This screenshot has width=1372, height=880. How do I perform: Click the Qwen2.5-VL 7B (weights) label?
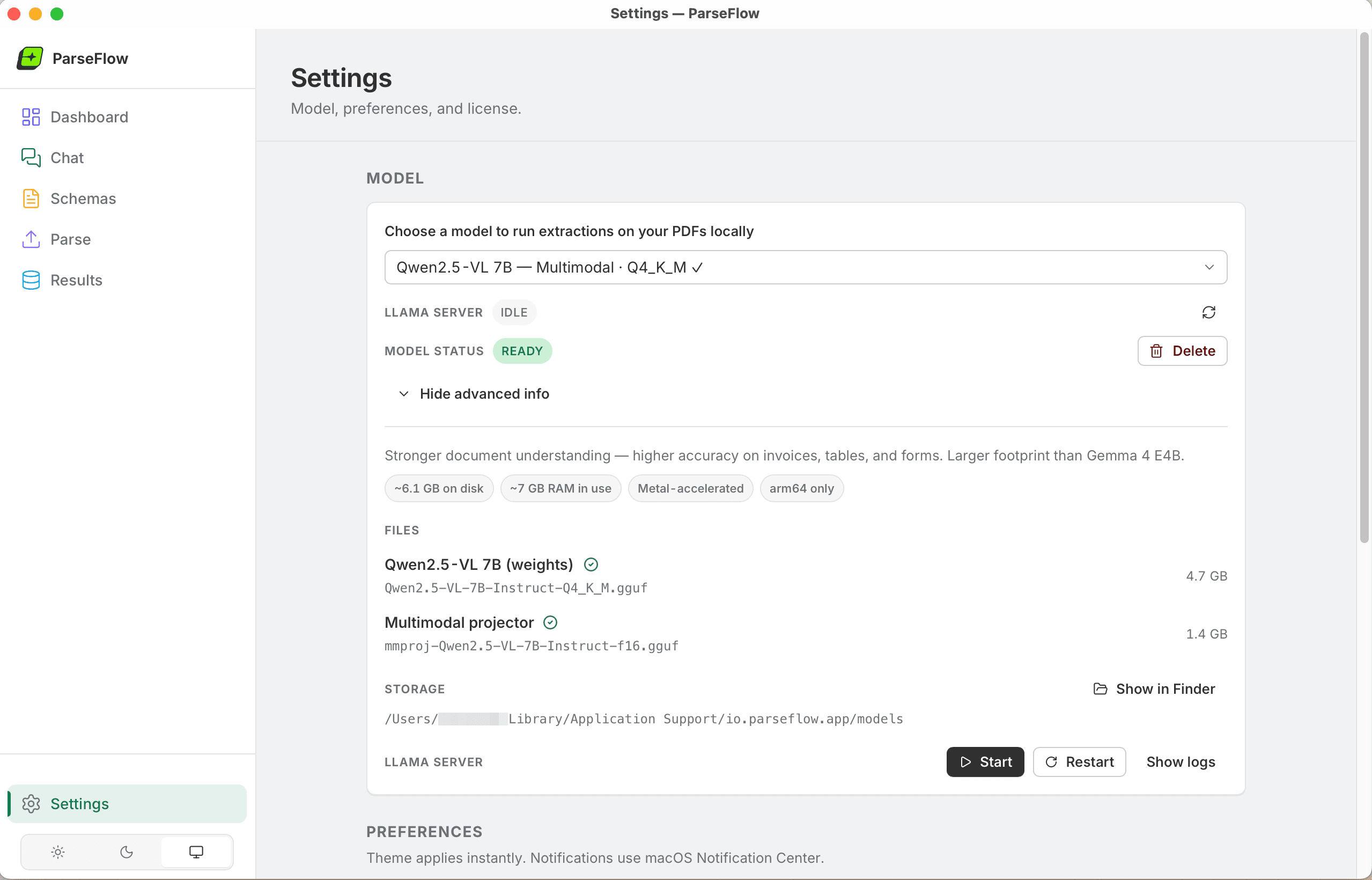tap(478, 564)
